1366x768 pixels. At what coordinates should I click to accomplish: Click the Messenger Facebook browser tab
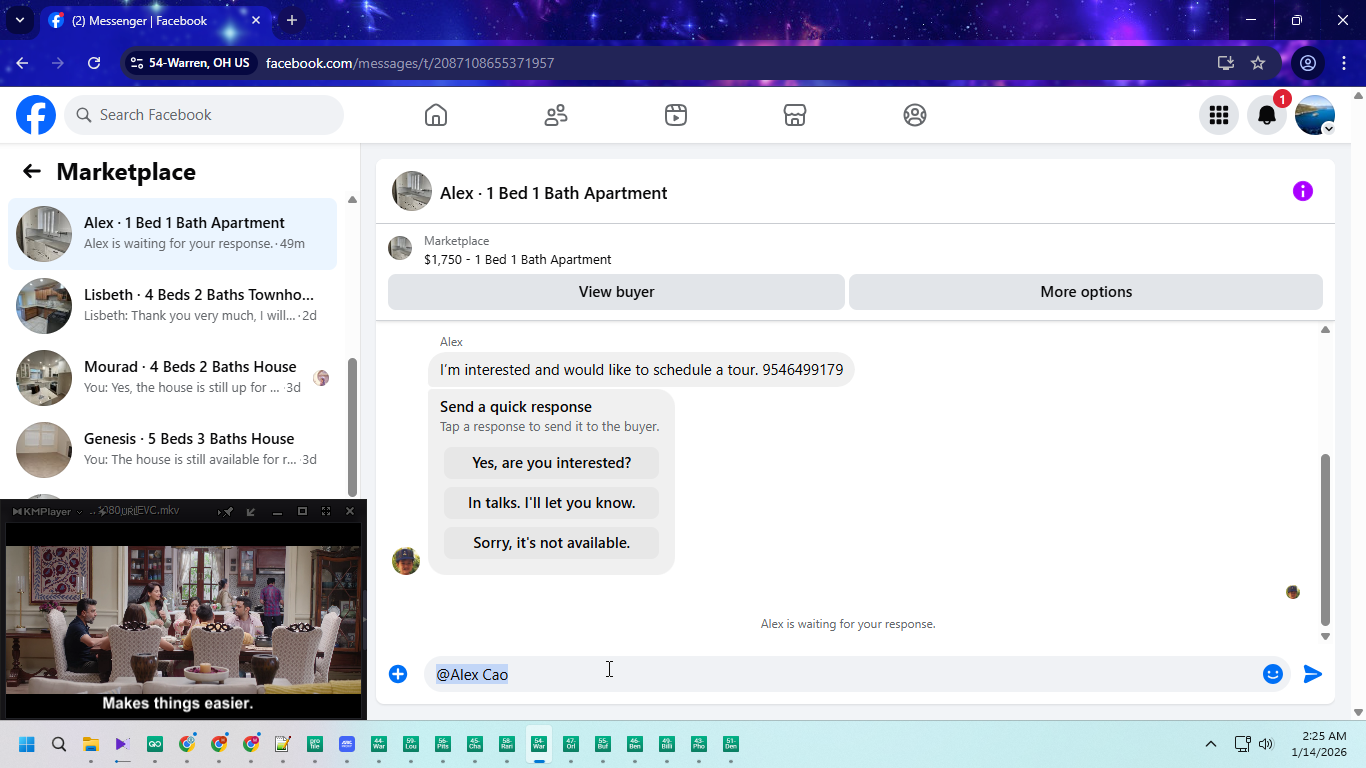(155, 20)
